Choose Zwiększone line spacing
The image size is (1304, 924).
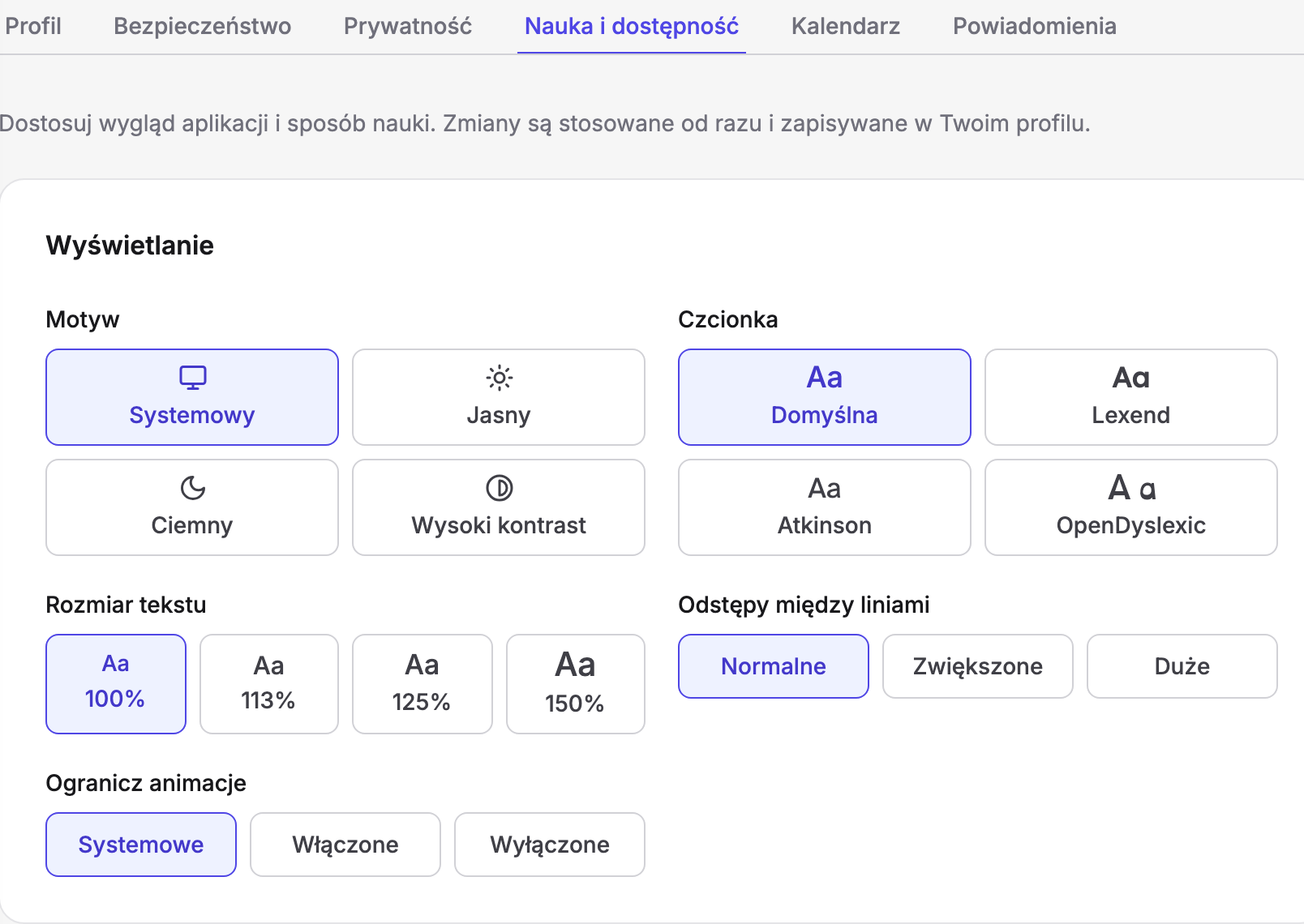pyautogui.click(x=978, y=666)
